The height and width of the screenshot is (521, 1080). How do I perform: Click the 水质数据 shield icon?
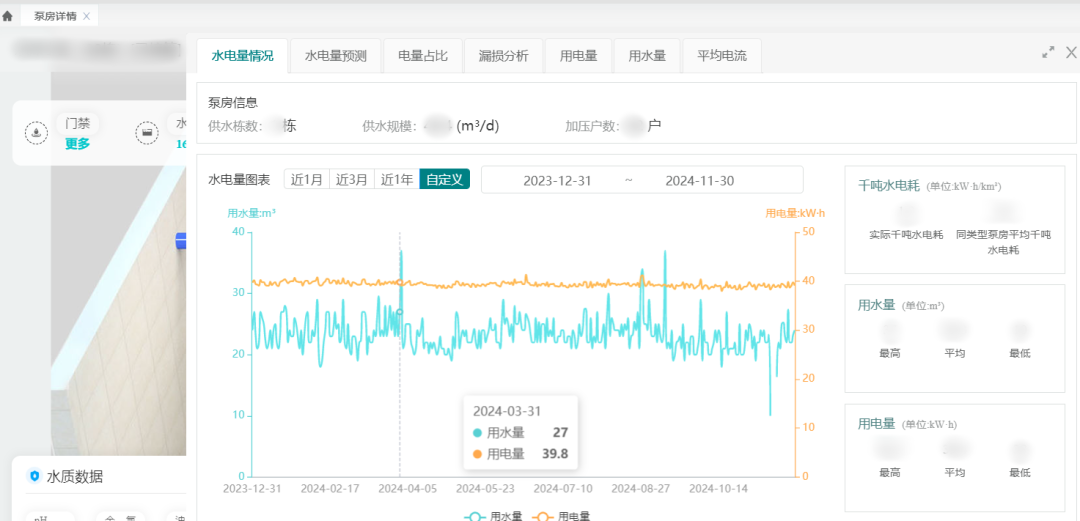click(x=35, y=477)
